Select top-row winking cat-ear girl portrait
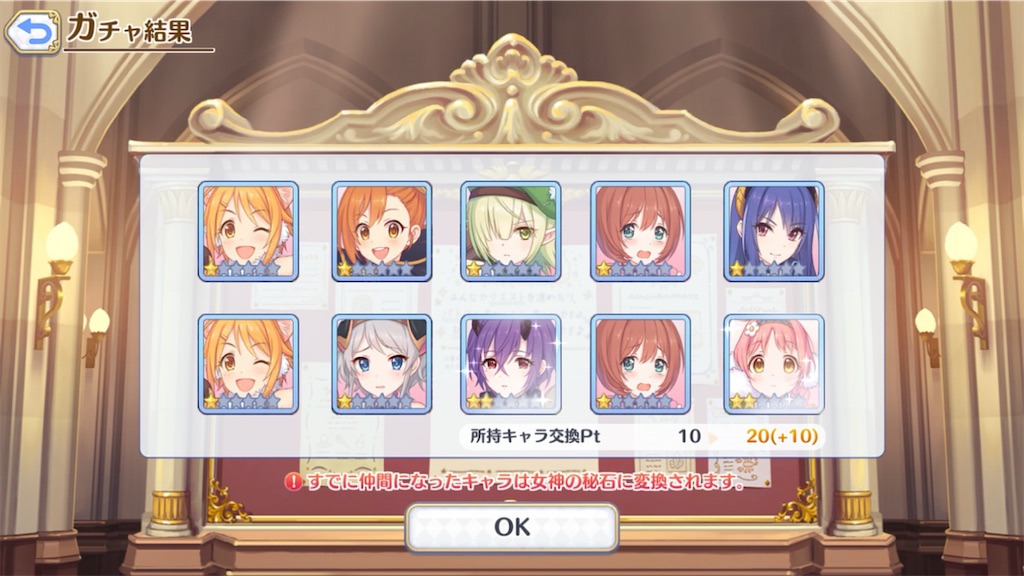Viewport: 1024px width, 576px height. pyautogui.click(x=248, y=231)
